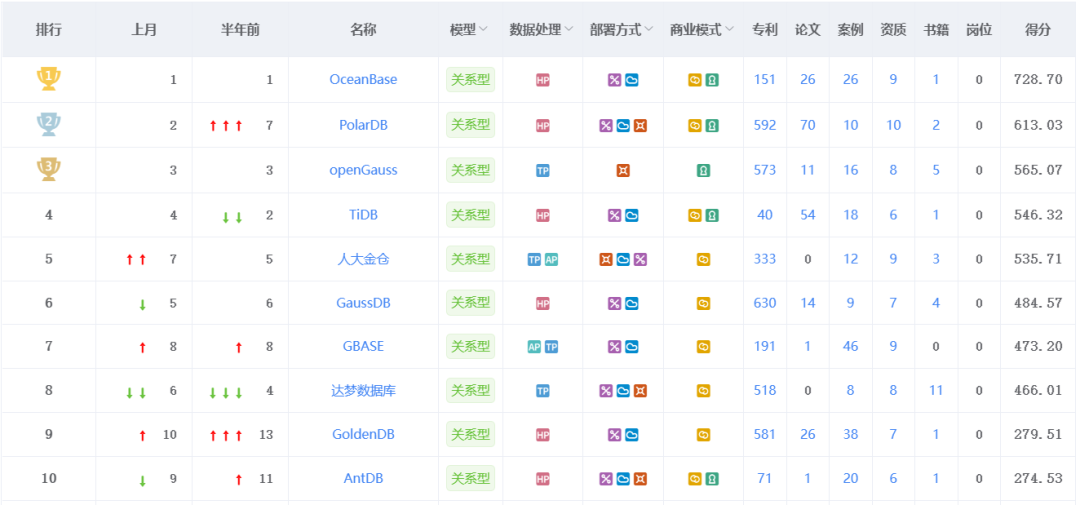Open the 模型 column filter dropdown
Image resolution: width=1080 pixels, height=505 pixels.
[x=484, y=30]
